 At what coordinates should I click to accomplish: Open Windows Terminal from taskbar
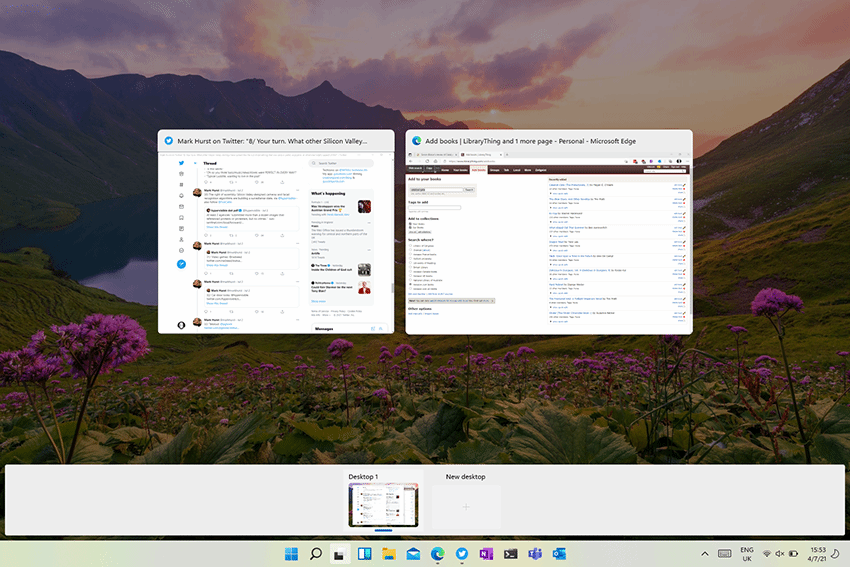[x=511, y=553]
